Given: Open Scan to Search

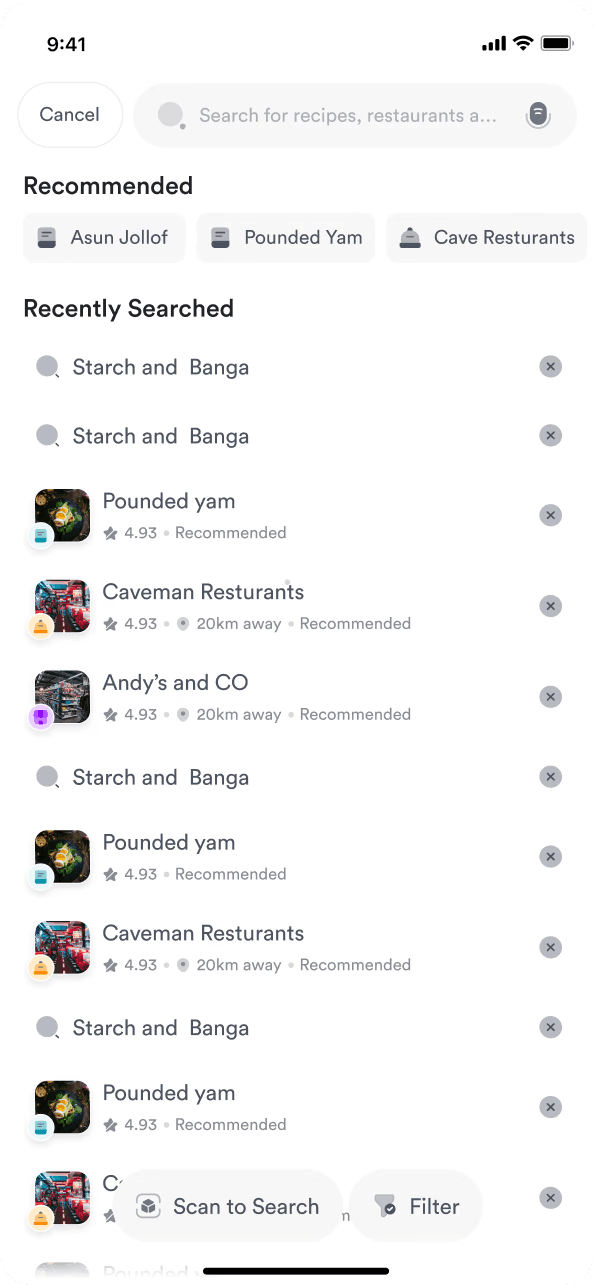Looking at the screenshot, I should [x=228, y=1206].
